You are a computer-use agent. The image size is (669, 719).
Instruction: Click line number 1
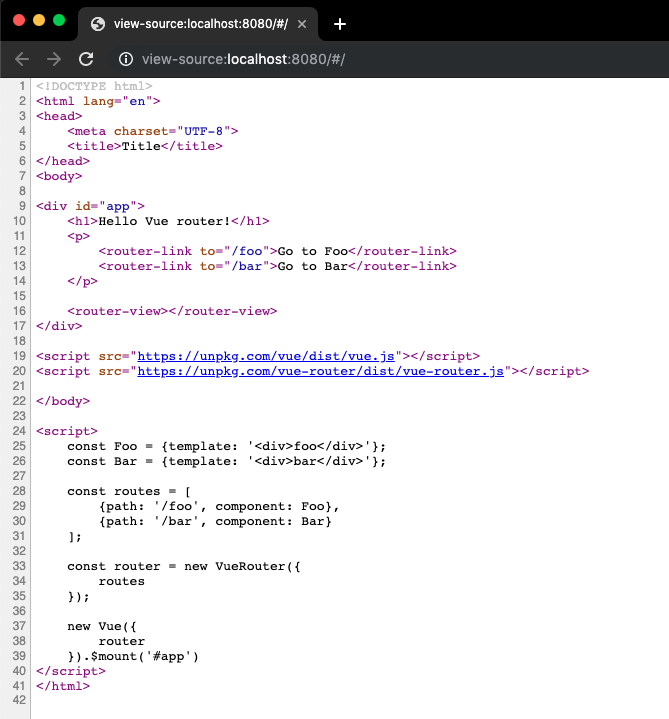(x=22, y=86)
